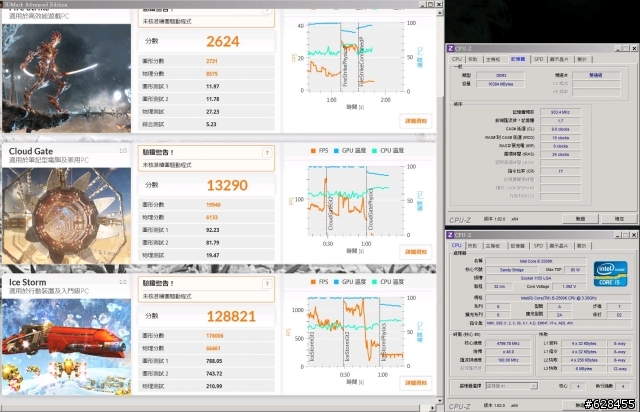Click Ice Storm physics test value 210.99

click(x=214, y=386)
